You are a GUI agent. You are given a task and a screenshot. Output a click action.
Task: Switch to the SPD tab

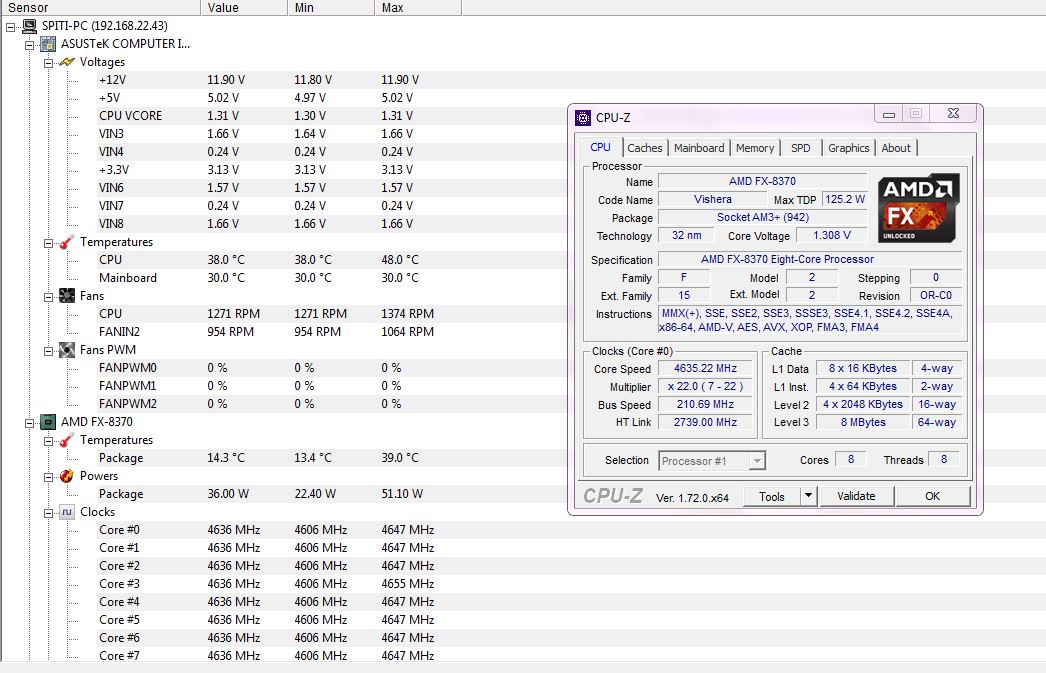coord(801,148)
